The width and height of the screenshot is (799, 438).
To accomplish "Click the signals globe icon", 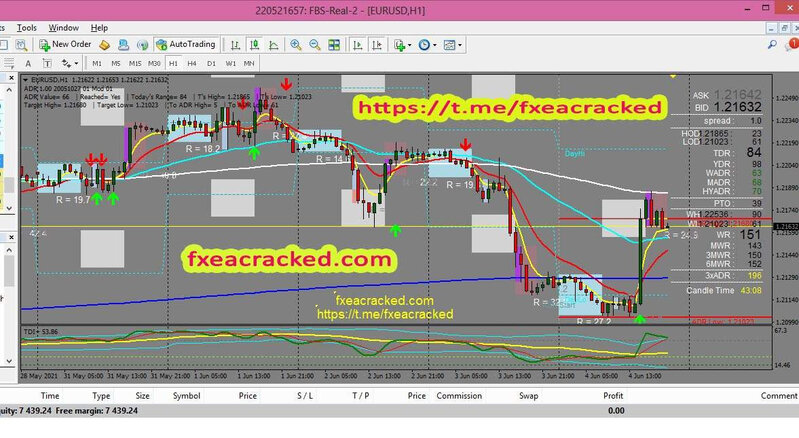I will 142,45.
